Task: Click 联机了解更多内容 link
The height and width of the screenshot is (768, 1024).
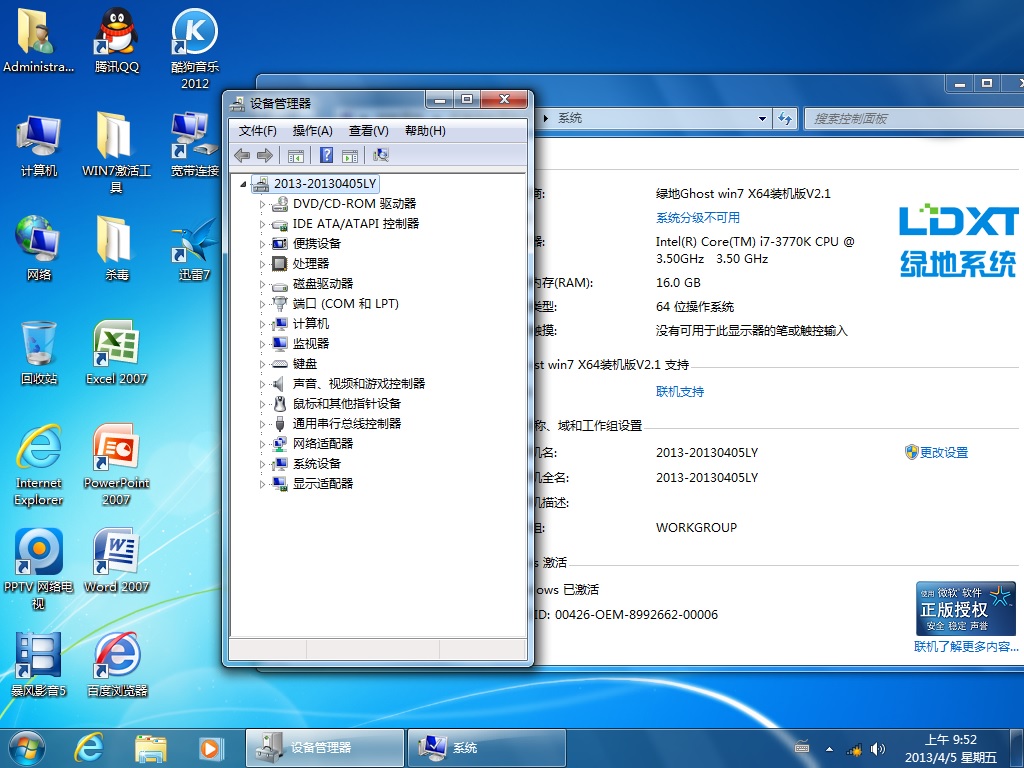Action: pos(967,647)
